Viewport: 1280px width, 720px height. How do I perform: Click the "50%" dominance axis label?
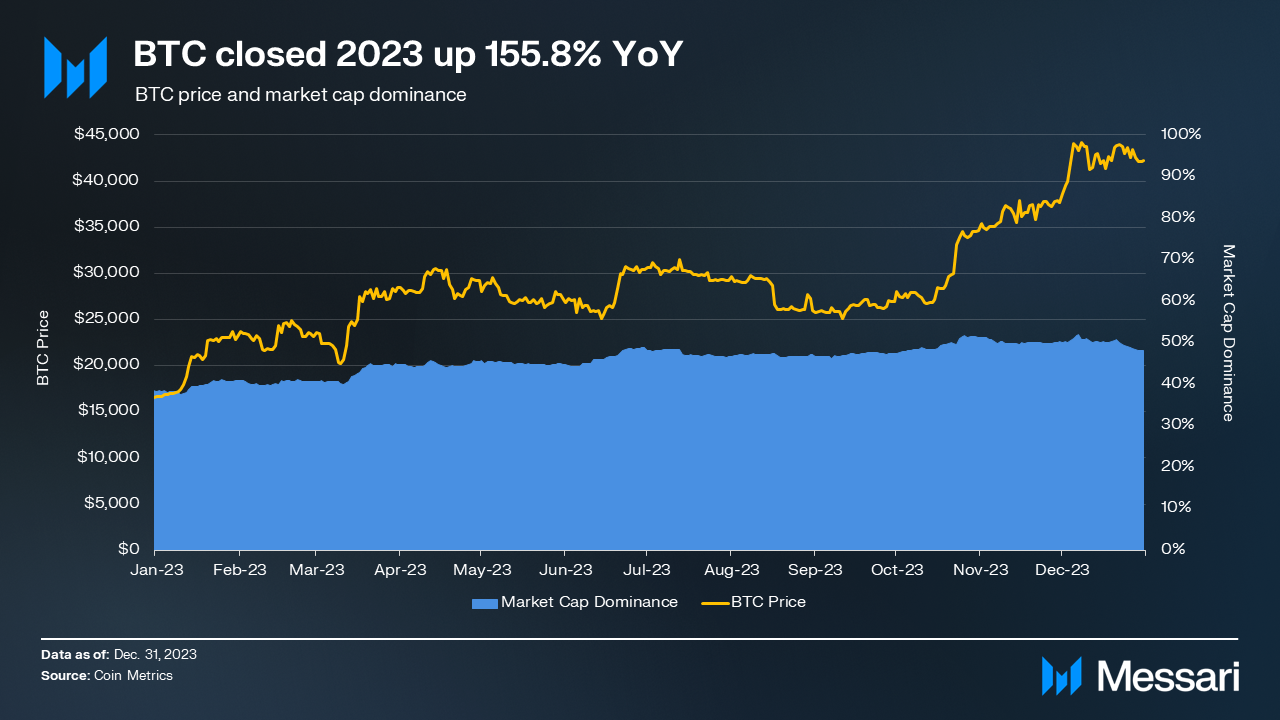1177,341
